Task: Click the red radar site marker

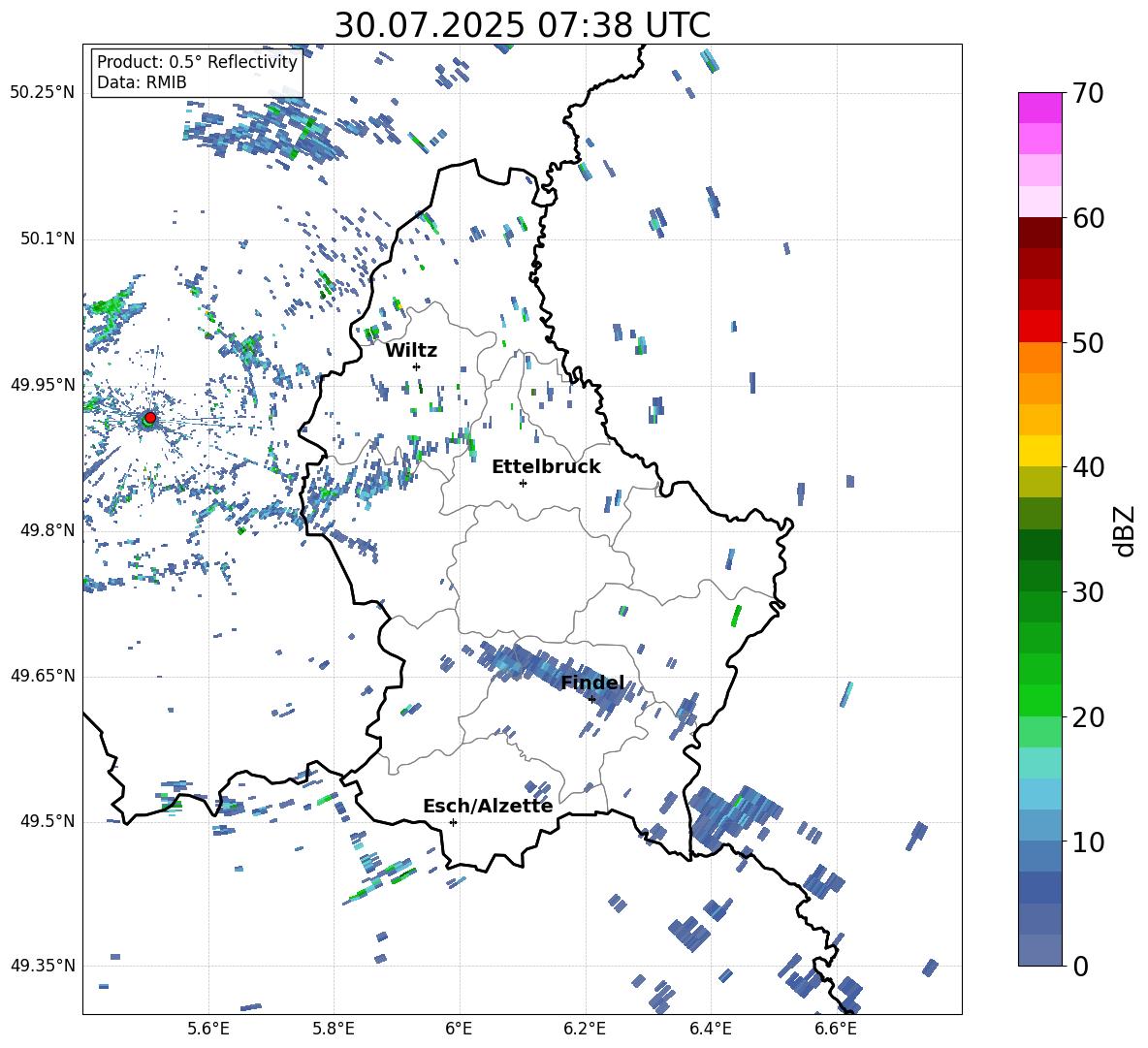Action: 150,417
